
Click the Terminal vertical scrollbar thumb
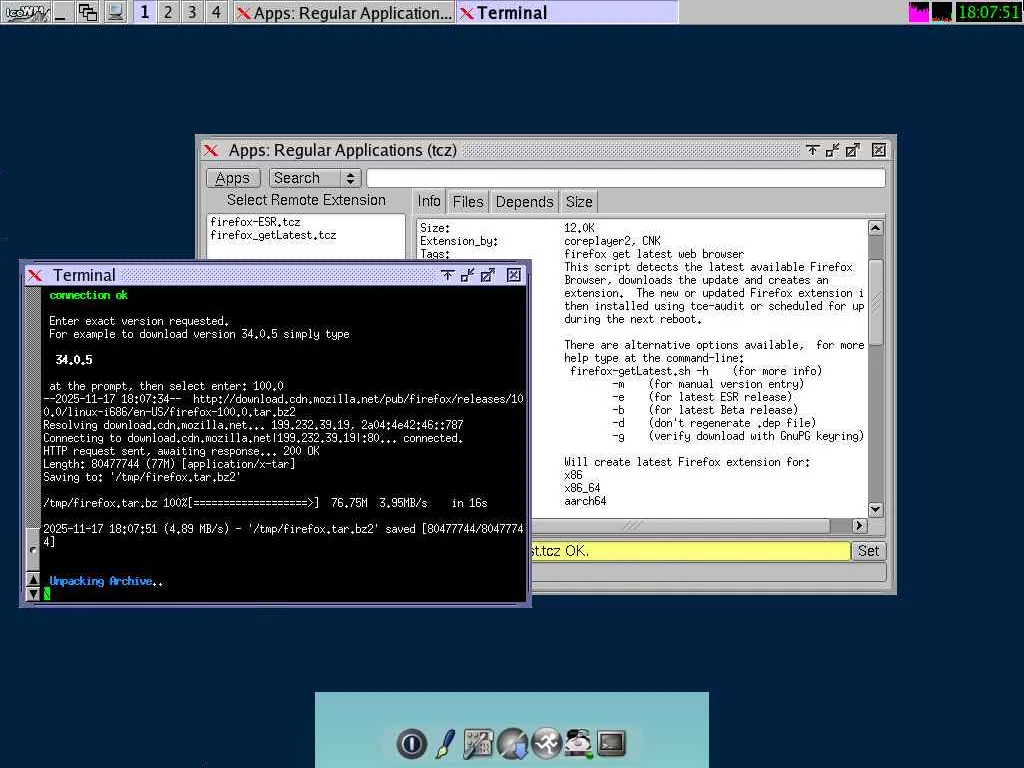coord(33,549)
